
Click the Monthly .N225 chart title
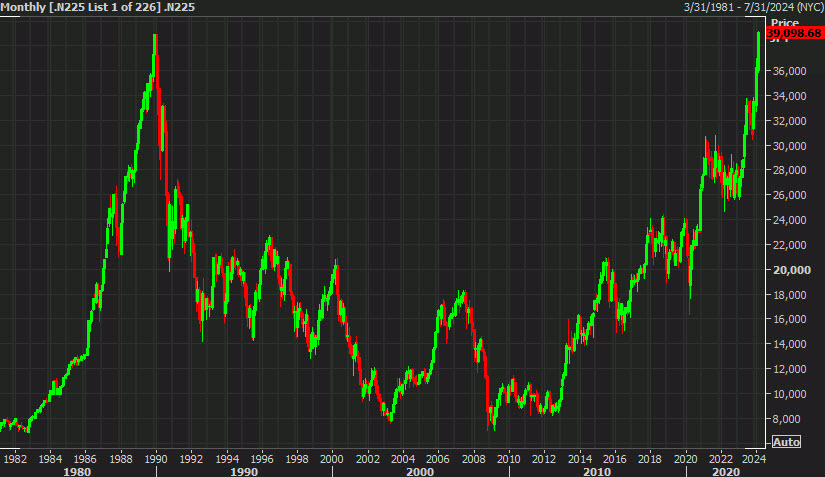(98, 7)
